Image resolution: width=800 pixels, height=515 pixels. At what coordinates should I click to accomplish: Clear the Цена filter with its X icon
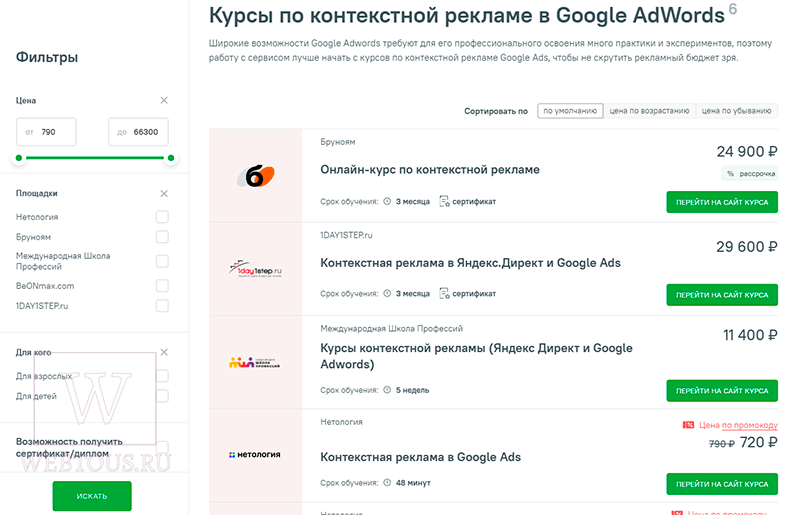[x=164, y=100]
